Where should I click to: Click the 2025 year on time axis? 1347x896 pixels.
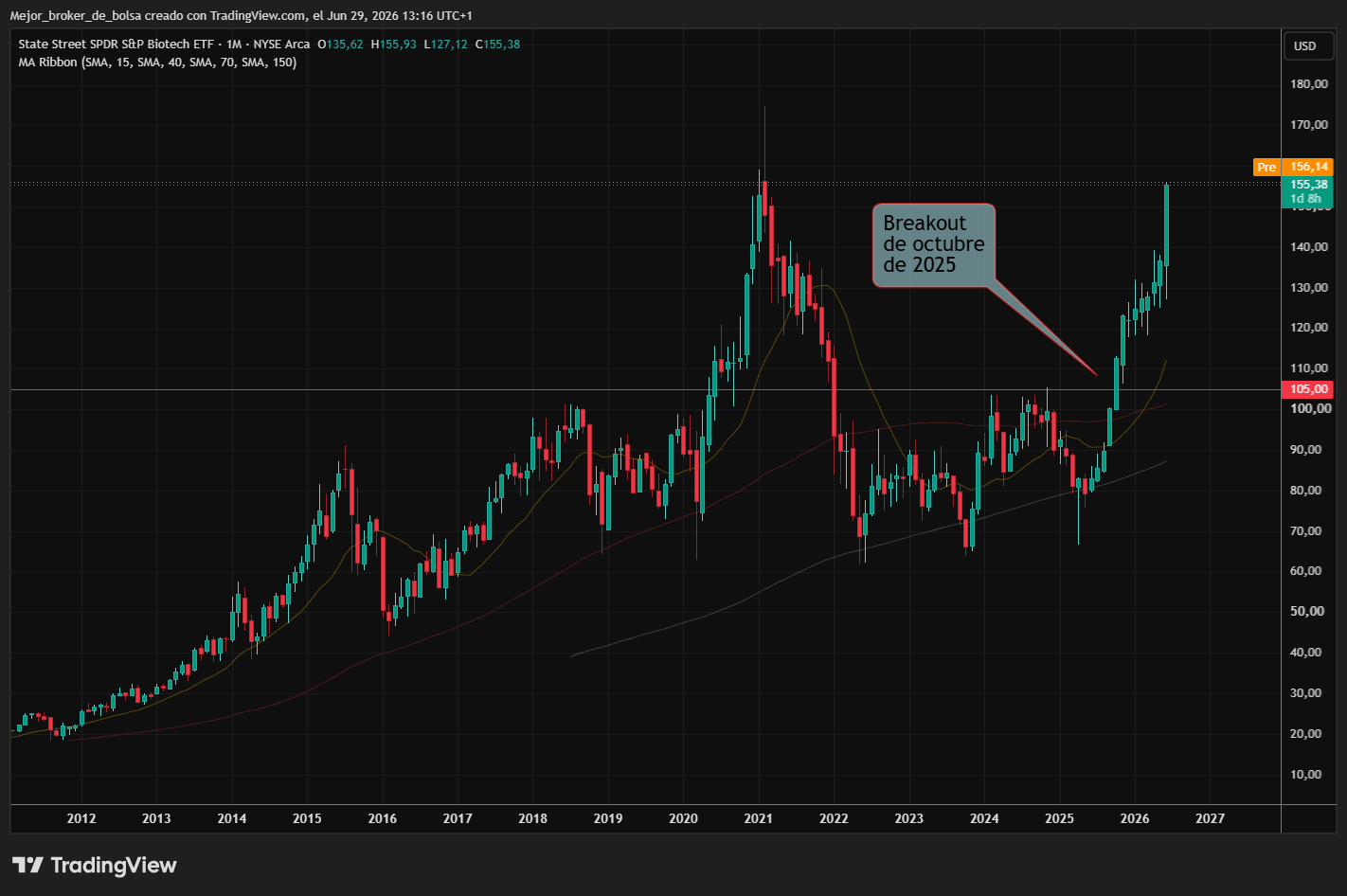tap(1060, 819)
